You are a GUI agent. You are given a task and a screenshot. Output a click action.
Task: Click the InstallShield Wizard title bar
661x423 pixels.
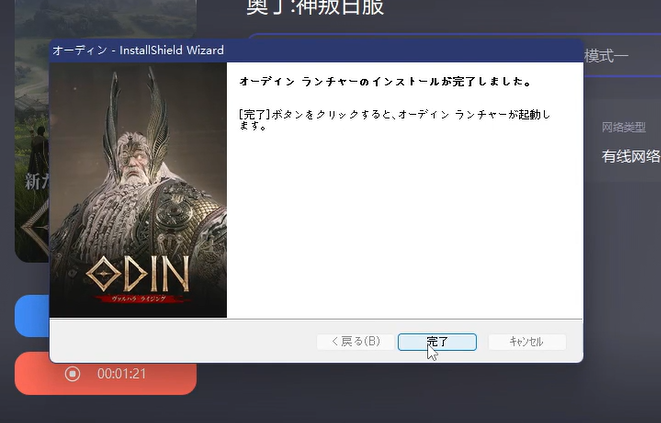(x=316, y=50)
